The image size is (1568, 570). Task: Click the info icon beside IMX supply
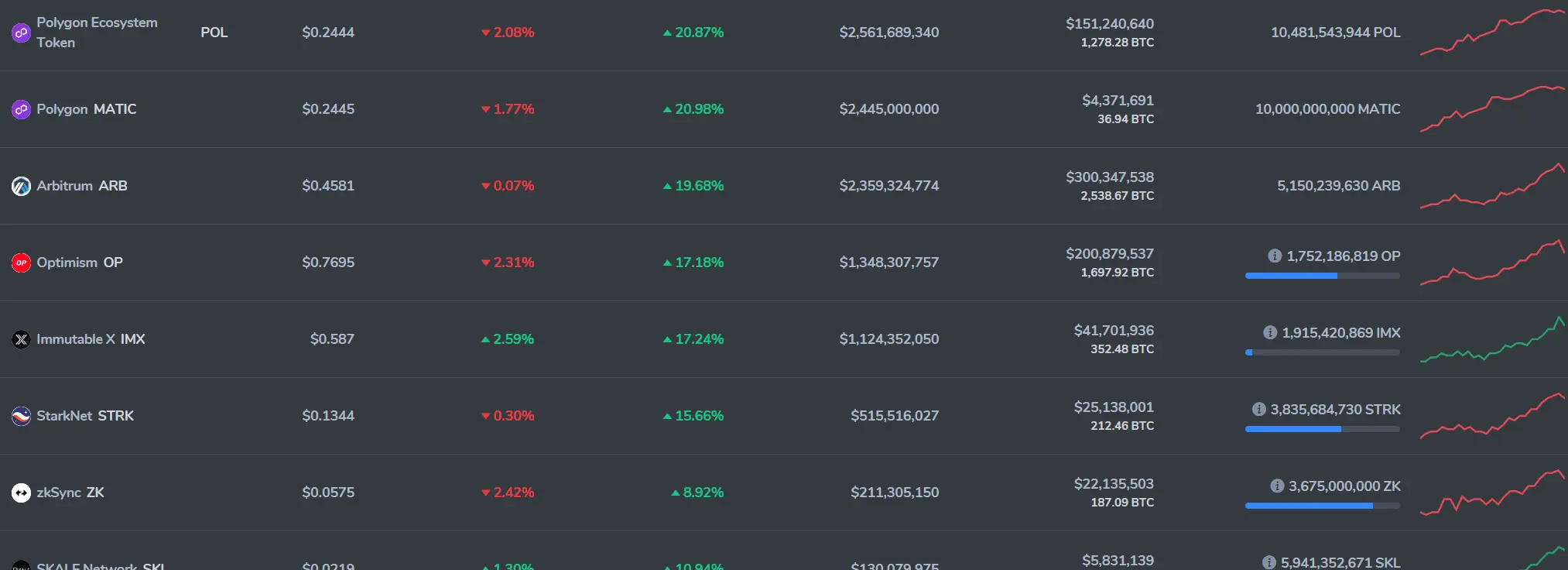click(x=1269, y=332)
